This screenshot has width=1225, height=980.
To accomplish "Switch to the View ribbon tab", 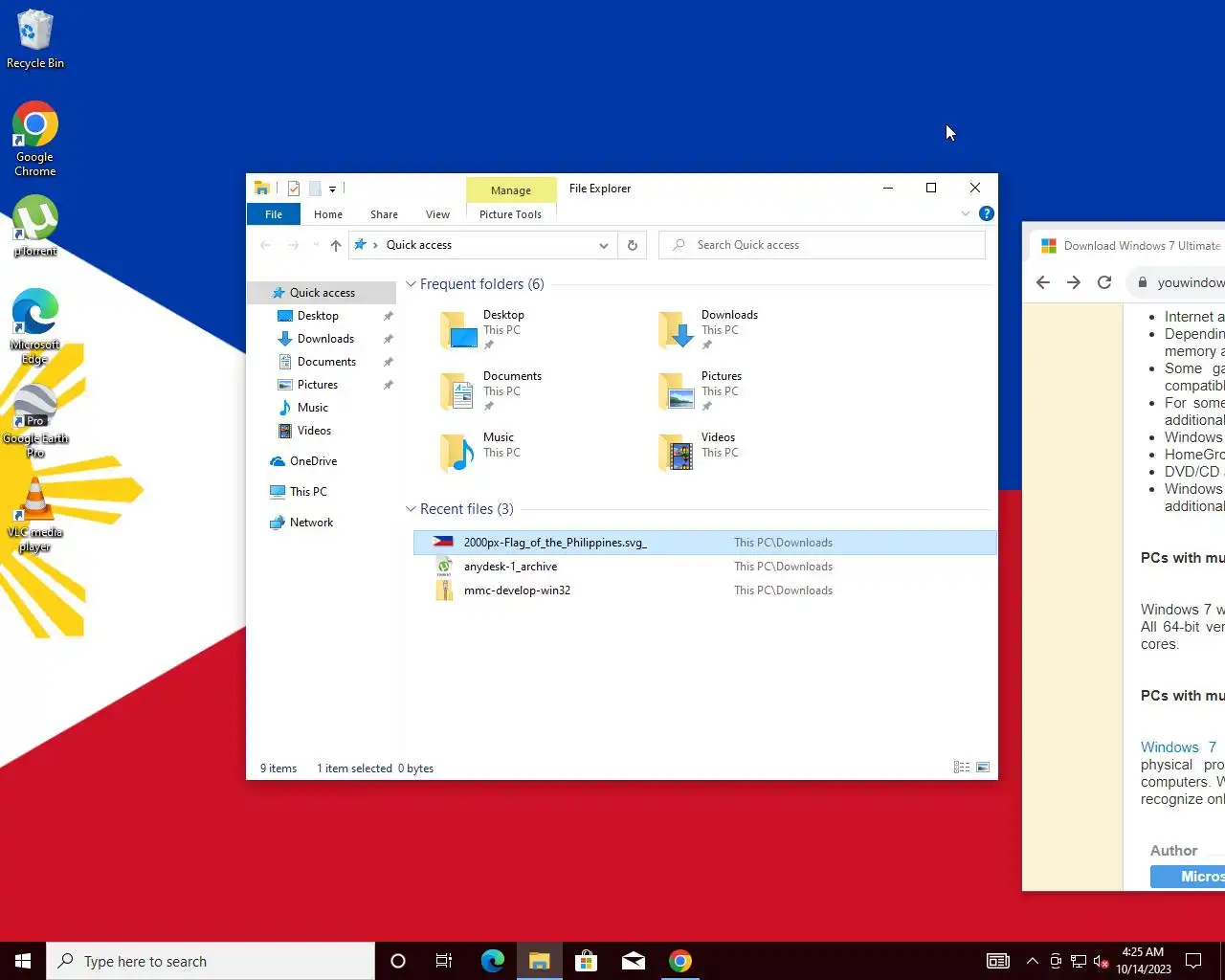I will 437,214.
